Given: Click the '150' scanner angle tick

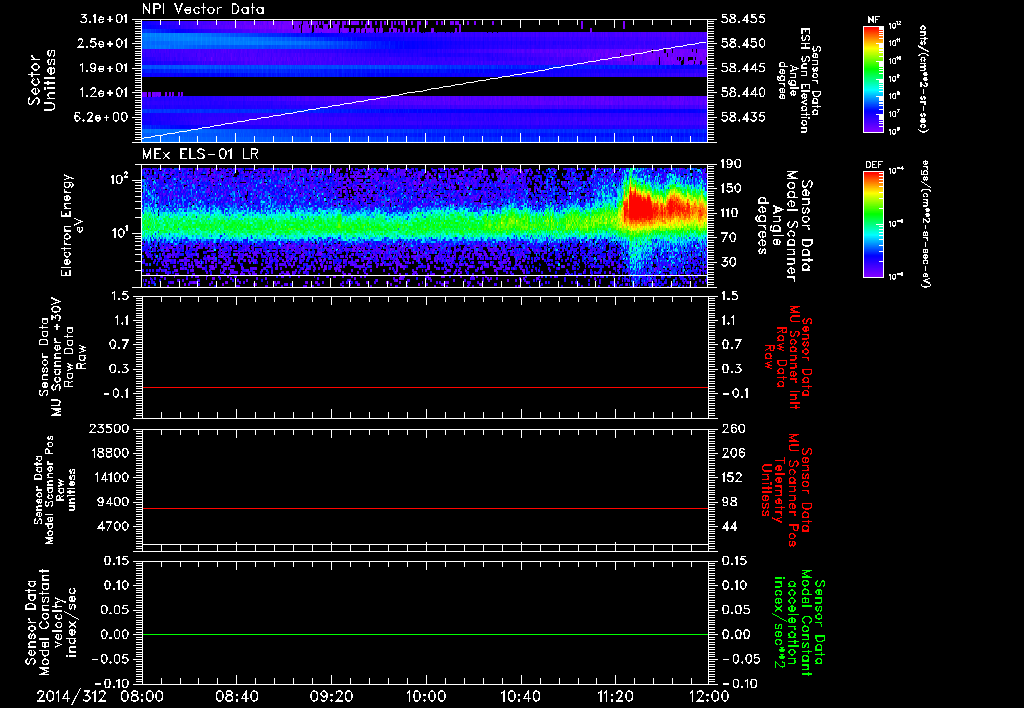Looking at the screenshot, I should coord(732,188).
